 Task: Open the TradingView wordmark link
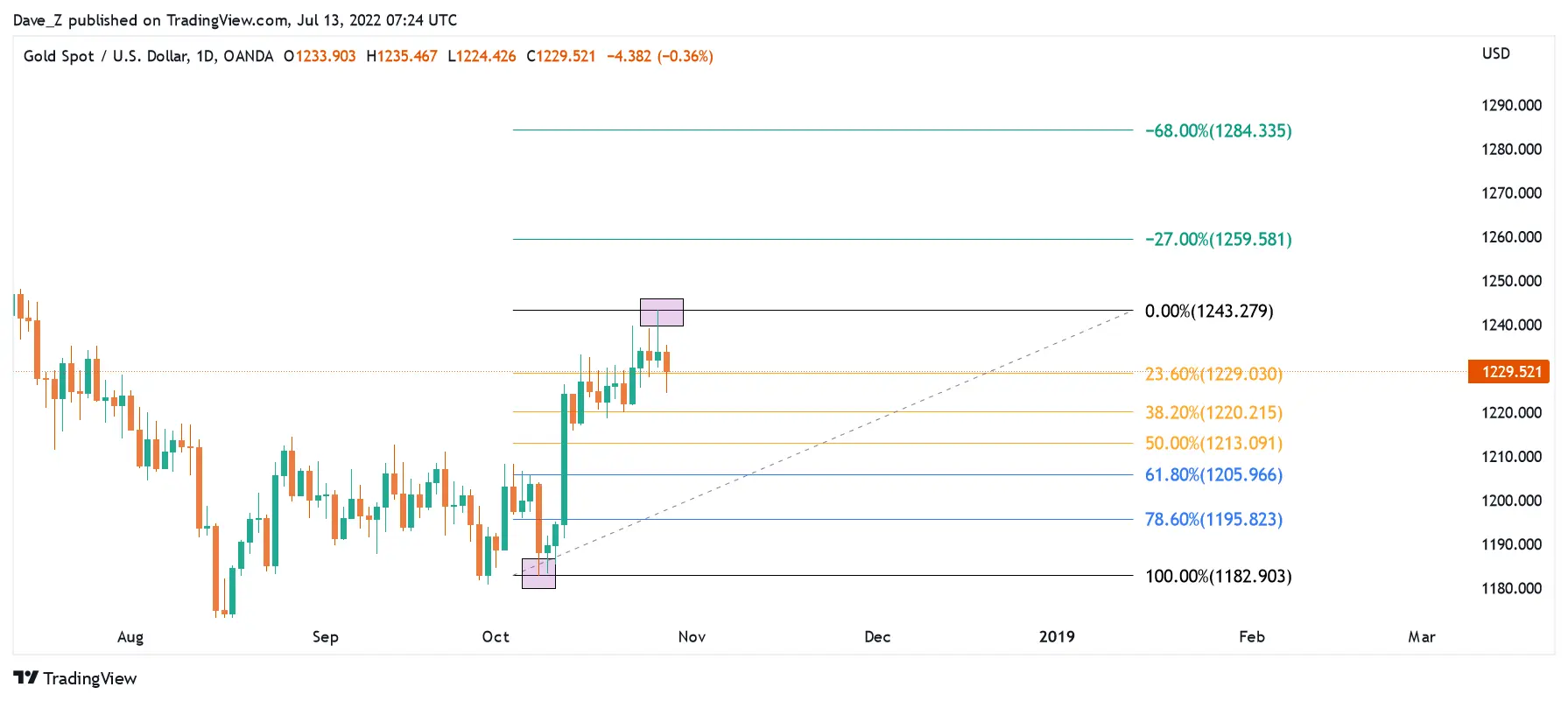pos(90,678)
